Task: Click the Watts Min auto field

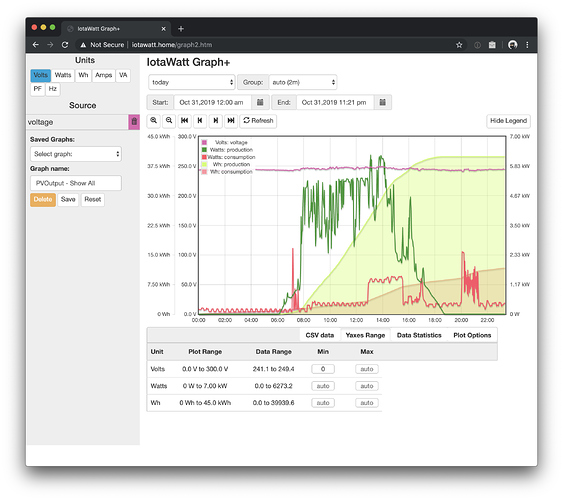Action: coord(323,386)
